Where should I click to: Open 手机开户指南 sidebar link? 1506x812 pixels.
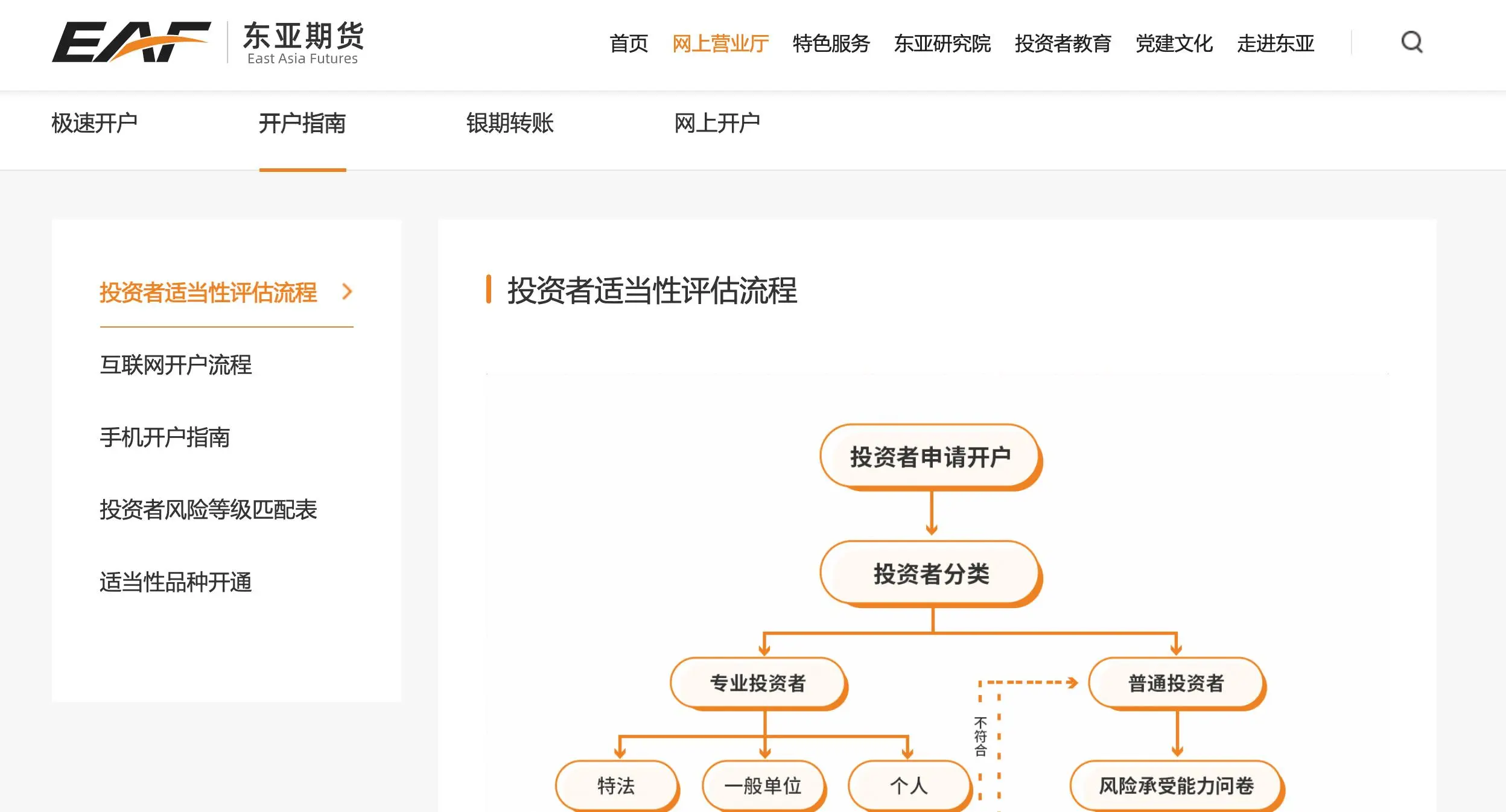[165, 437]
